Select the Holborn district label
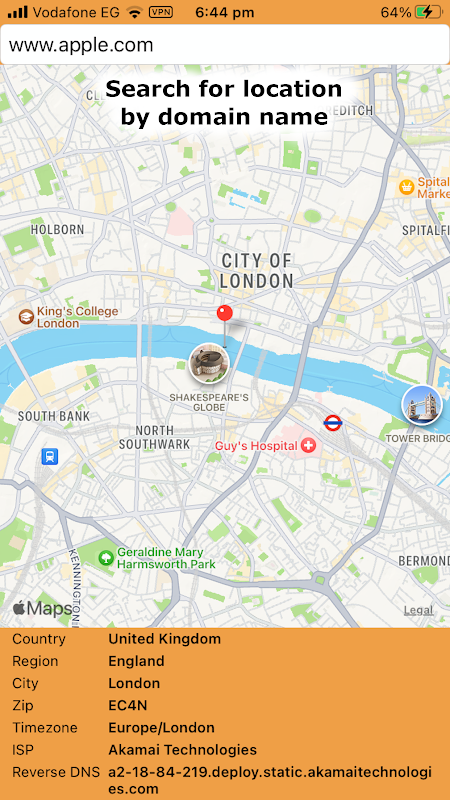Screen dimensions: 450x800 click(x=57, y=230)
